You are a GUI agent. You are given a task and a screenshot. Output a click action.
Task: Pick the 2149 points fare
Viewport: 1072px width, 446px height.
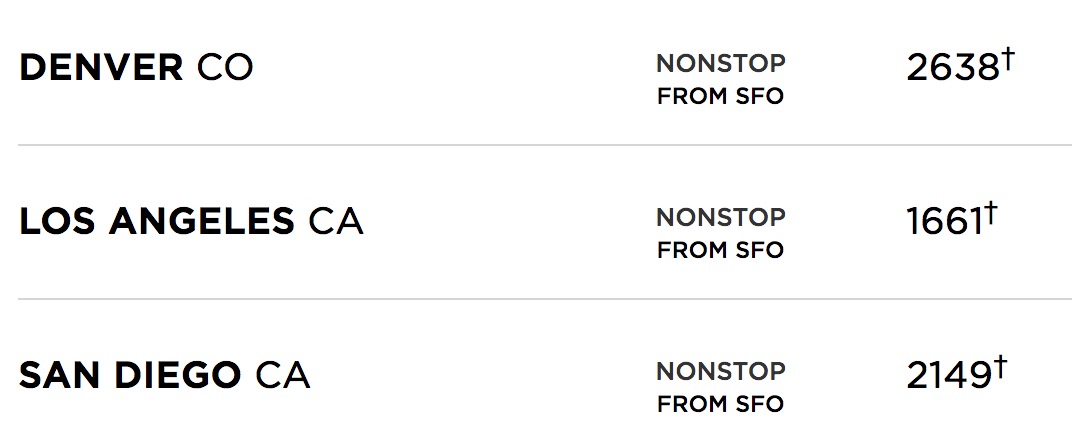(949, 376)
